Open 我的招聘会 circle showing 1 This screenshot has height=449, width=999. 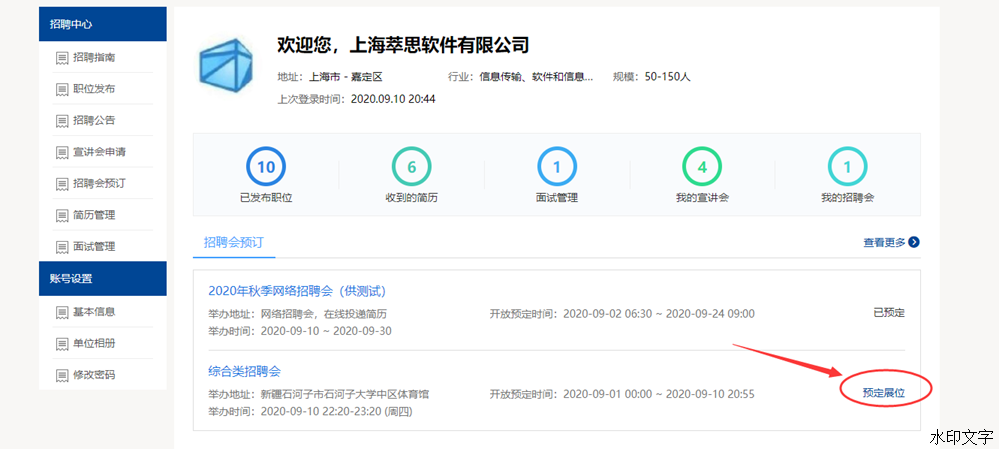(x=847, y=168)
